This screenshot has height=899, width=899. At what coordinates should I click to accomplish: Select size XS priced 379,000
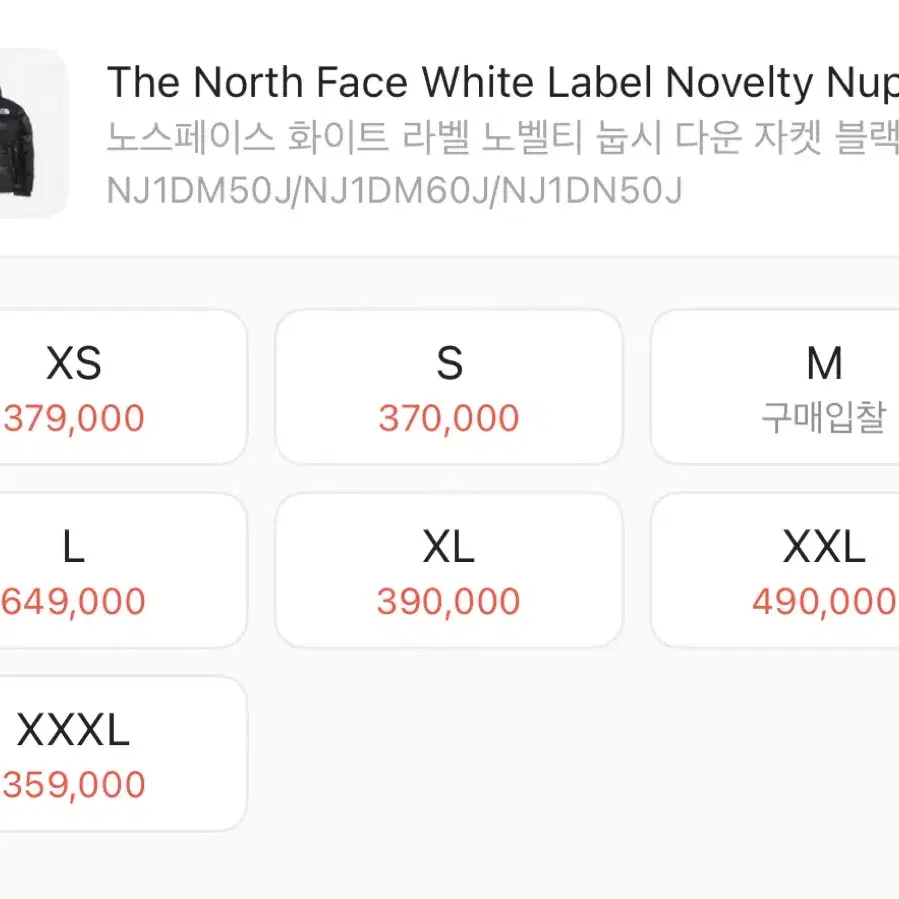coord(123,387)
